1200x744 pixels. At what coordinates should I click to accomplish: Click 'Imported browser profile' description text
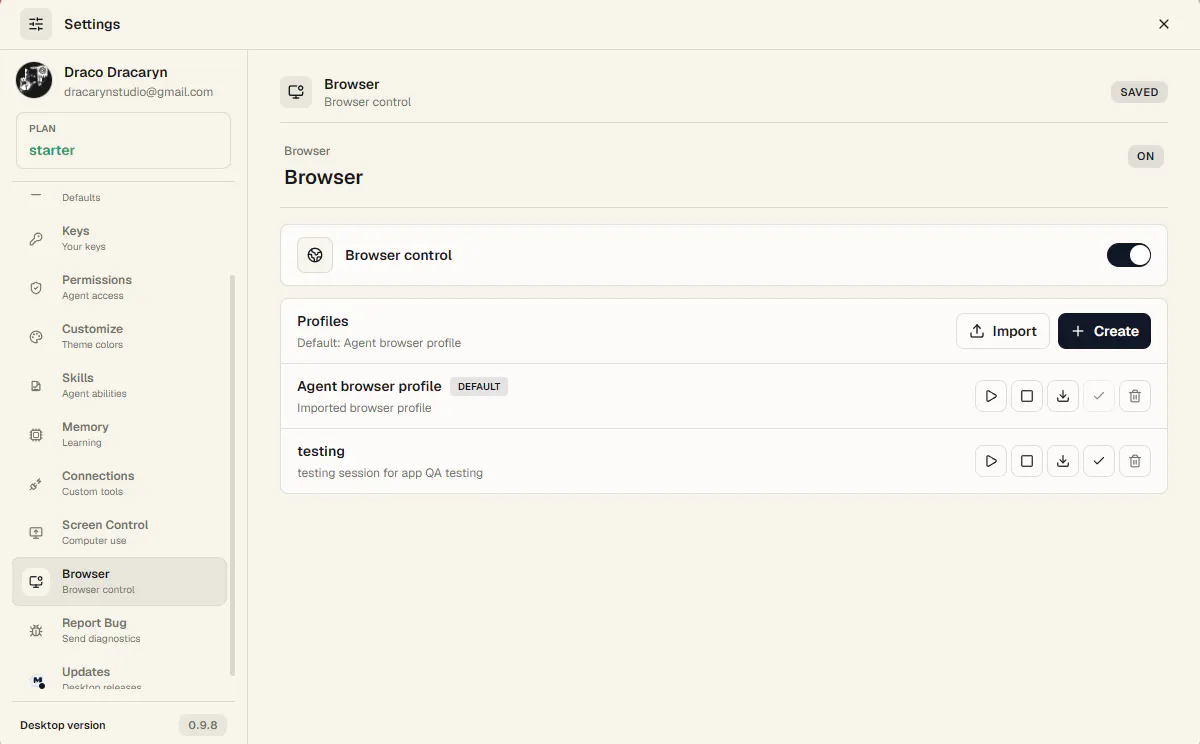click(x=364, y=408)
